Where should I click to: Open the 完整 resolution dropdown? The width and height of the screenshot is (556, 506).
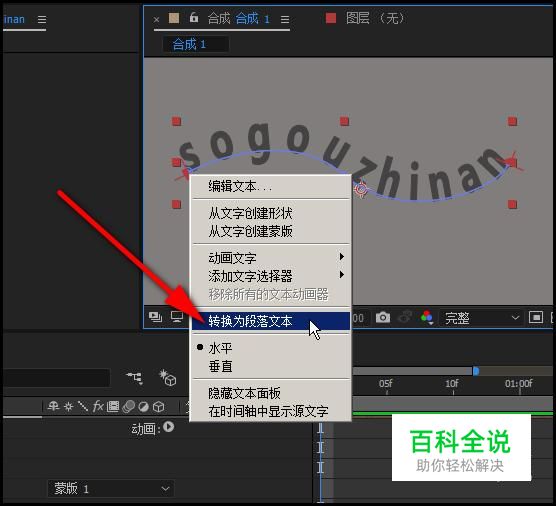pyautogui.click(x=482, y=318)
